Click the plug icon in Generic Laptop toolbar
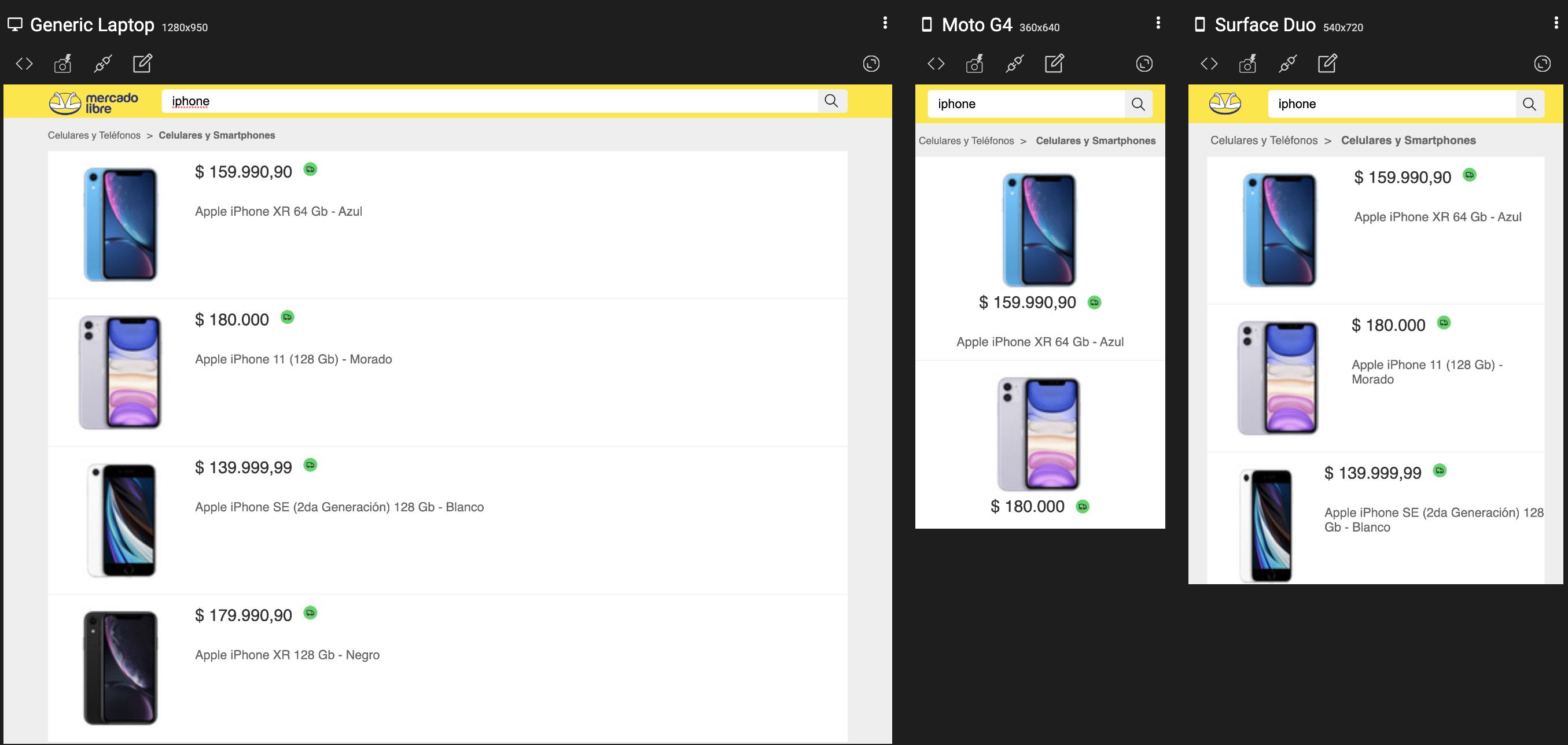 point(103,63)
